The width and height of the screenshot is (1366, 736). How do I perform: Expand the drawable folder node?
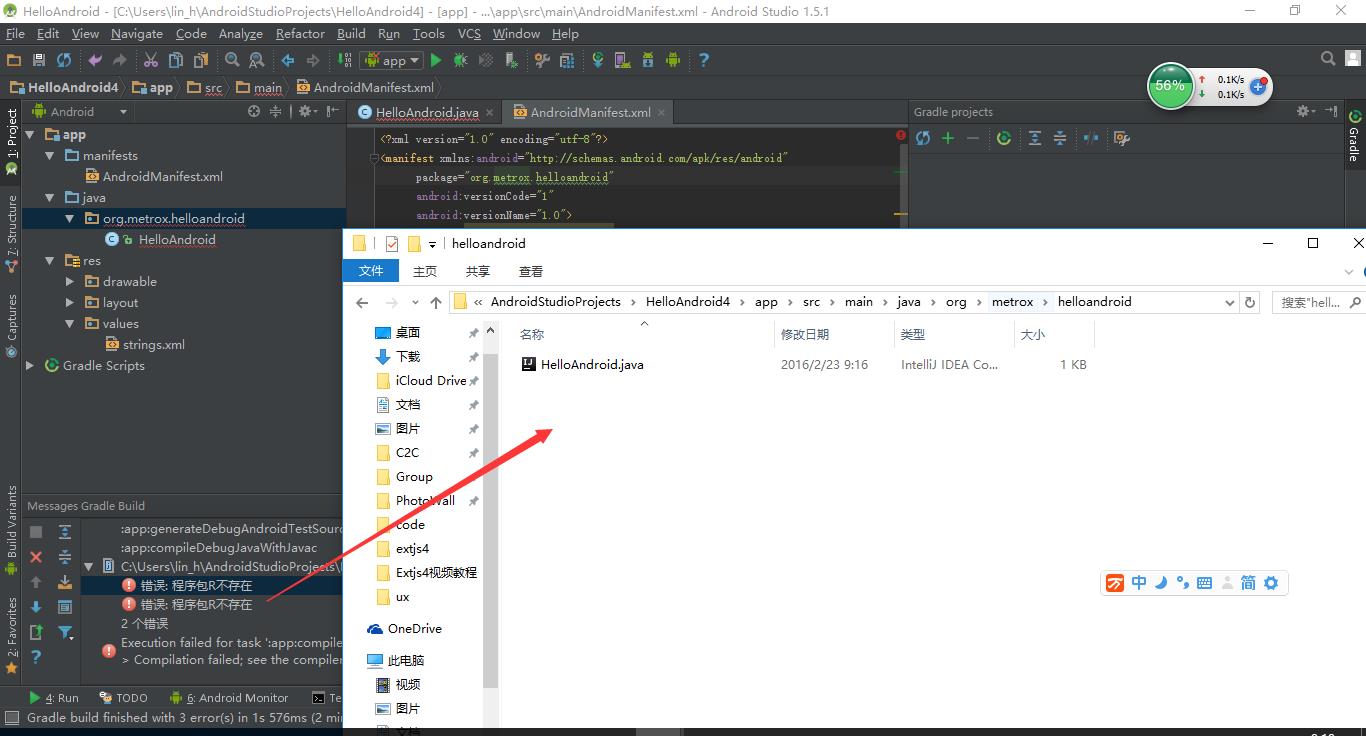point(70,282)
